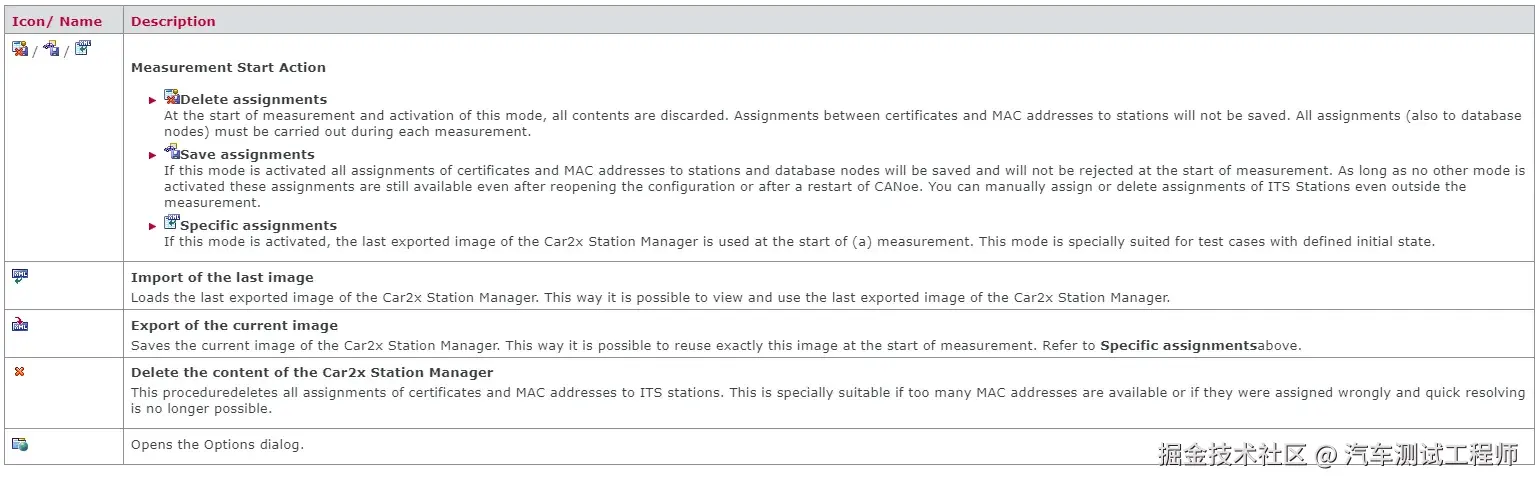Image resolution: width=1535 pixels, height=485 pixels.
Task: Click the Export of the current image icon
Action: [x=20, y=324]
